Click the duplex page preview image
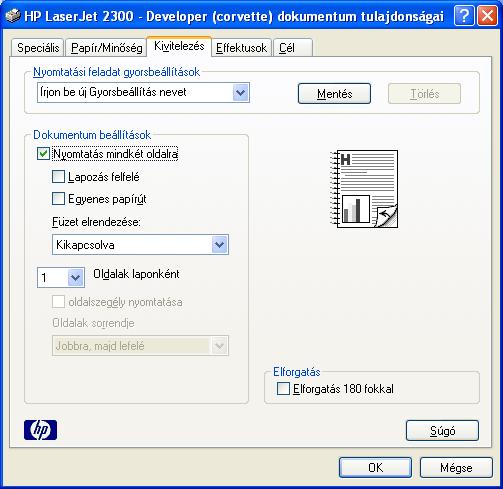This screenshot has width=503, height=489. 364,189
